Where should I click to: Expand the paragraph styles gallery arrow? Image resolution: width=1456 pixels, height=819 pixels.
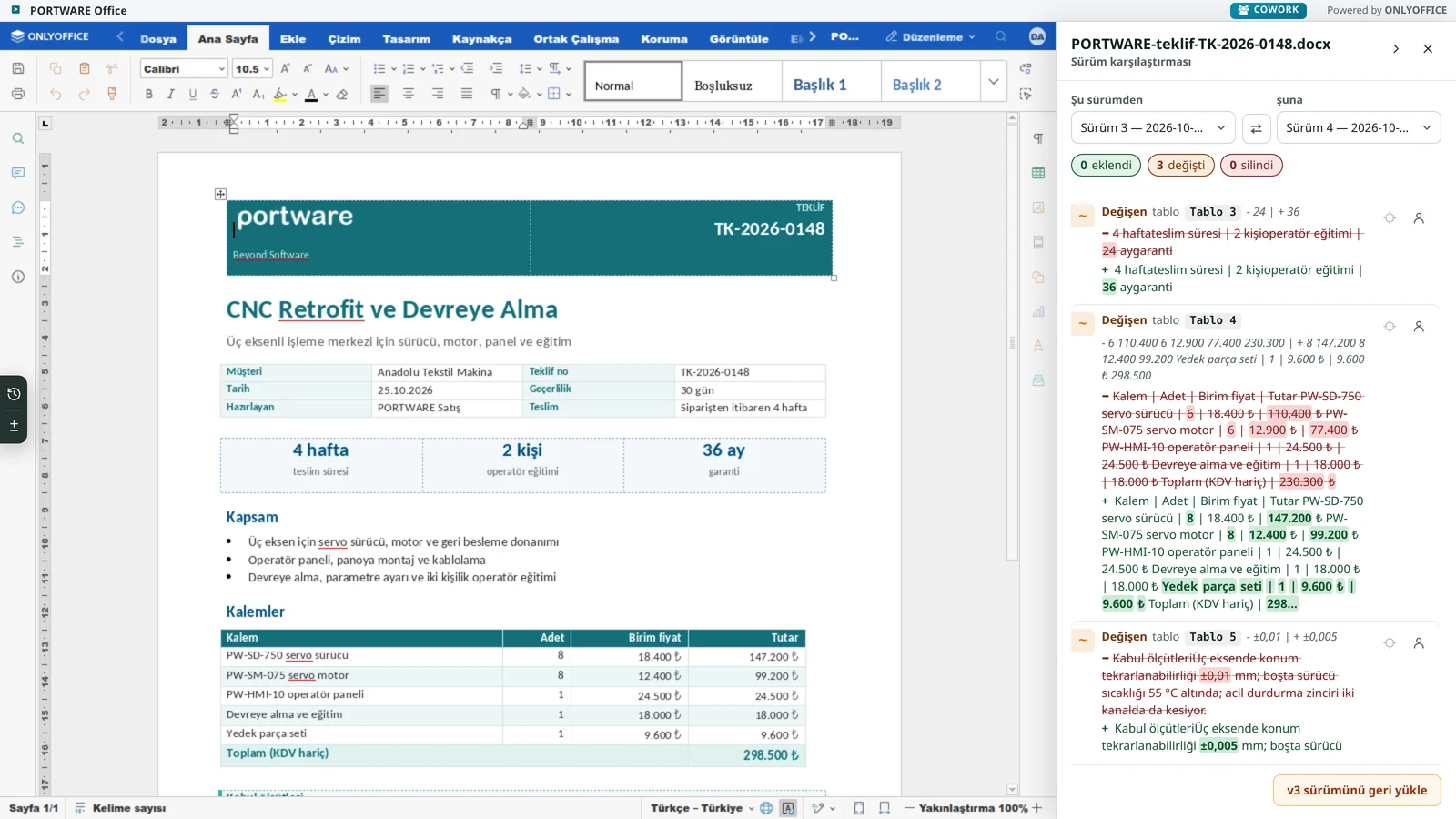point(994,81)
